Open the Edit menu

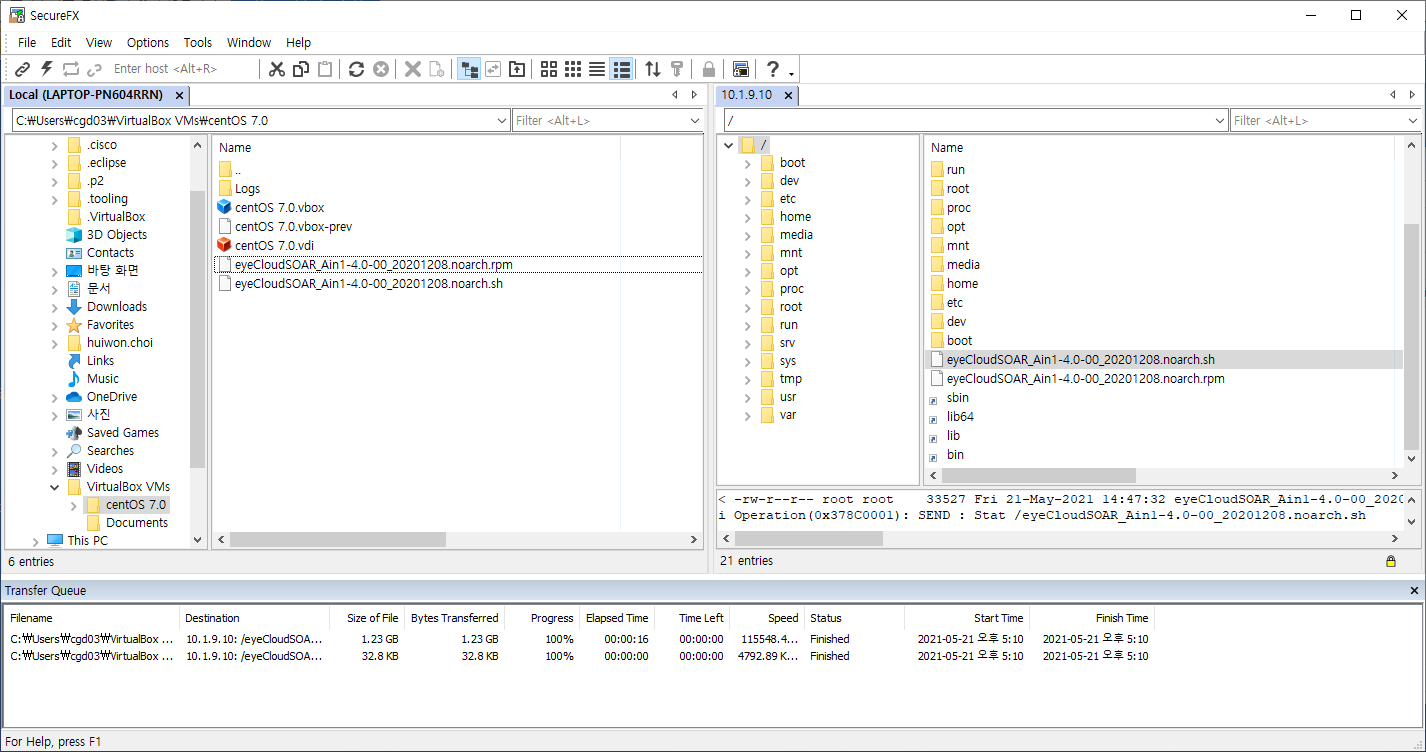(x=61, y=42)
